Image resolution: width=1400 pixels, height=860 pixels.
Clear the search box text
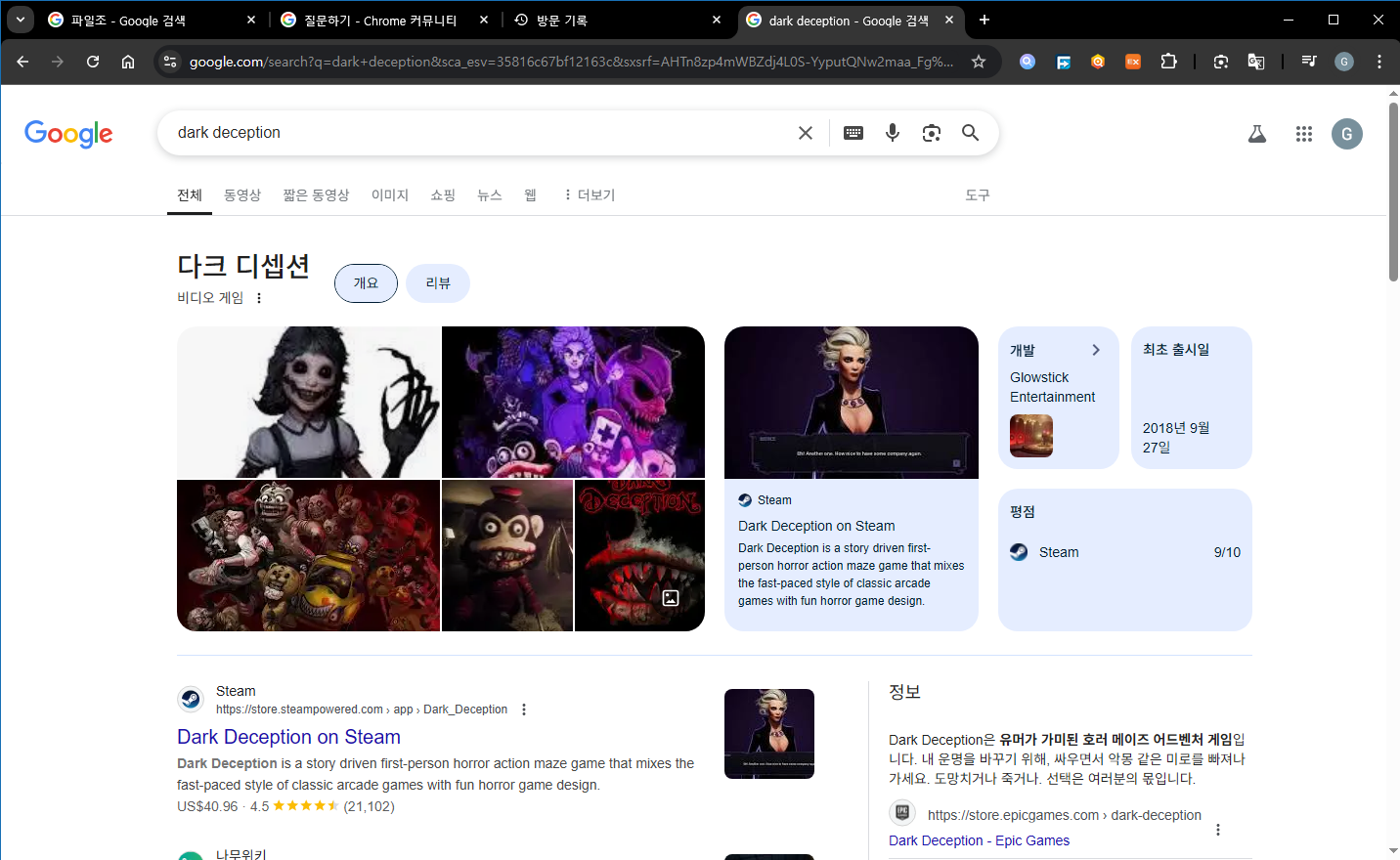pyautogui.click(x=806, y=133)
